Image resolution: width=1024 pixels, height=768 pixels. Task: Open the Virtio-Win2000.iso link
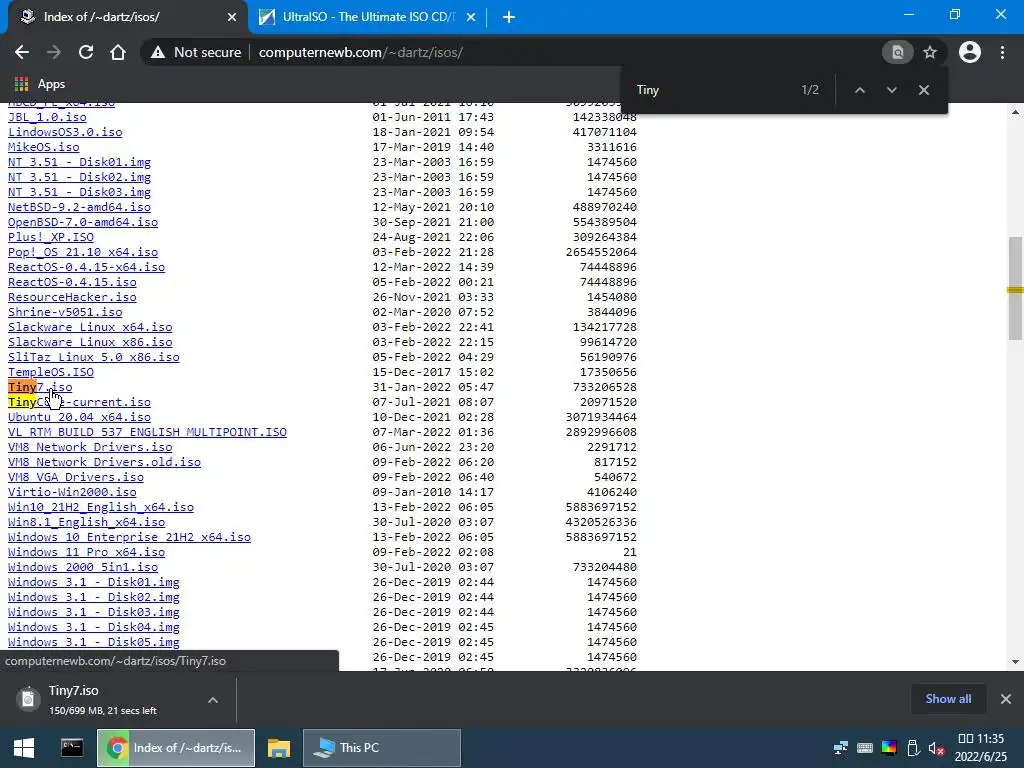[72, 492]
